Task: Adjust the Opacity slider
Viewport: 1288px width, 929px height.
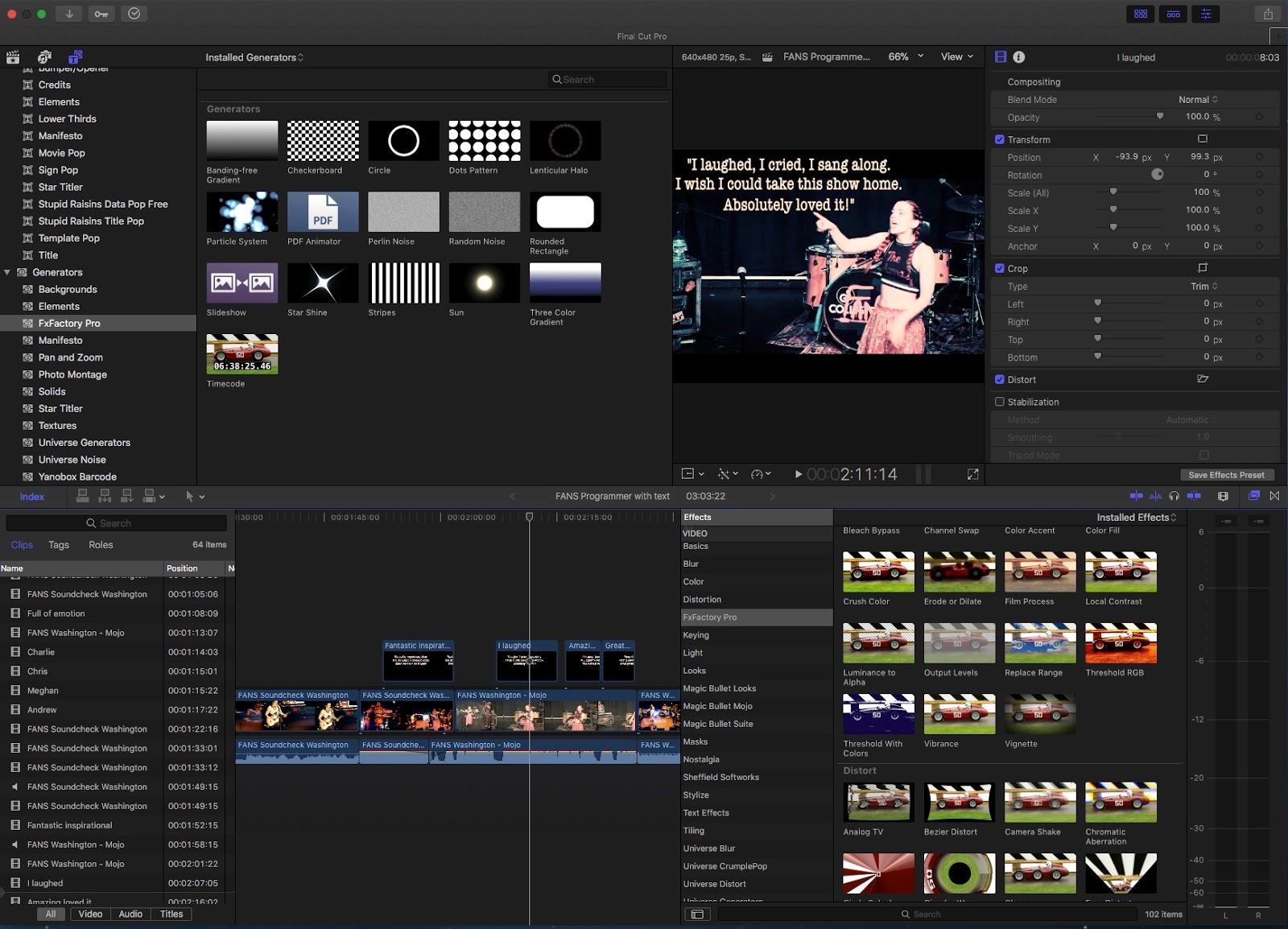Action: point(1160,117)
